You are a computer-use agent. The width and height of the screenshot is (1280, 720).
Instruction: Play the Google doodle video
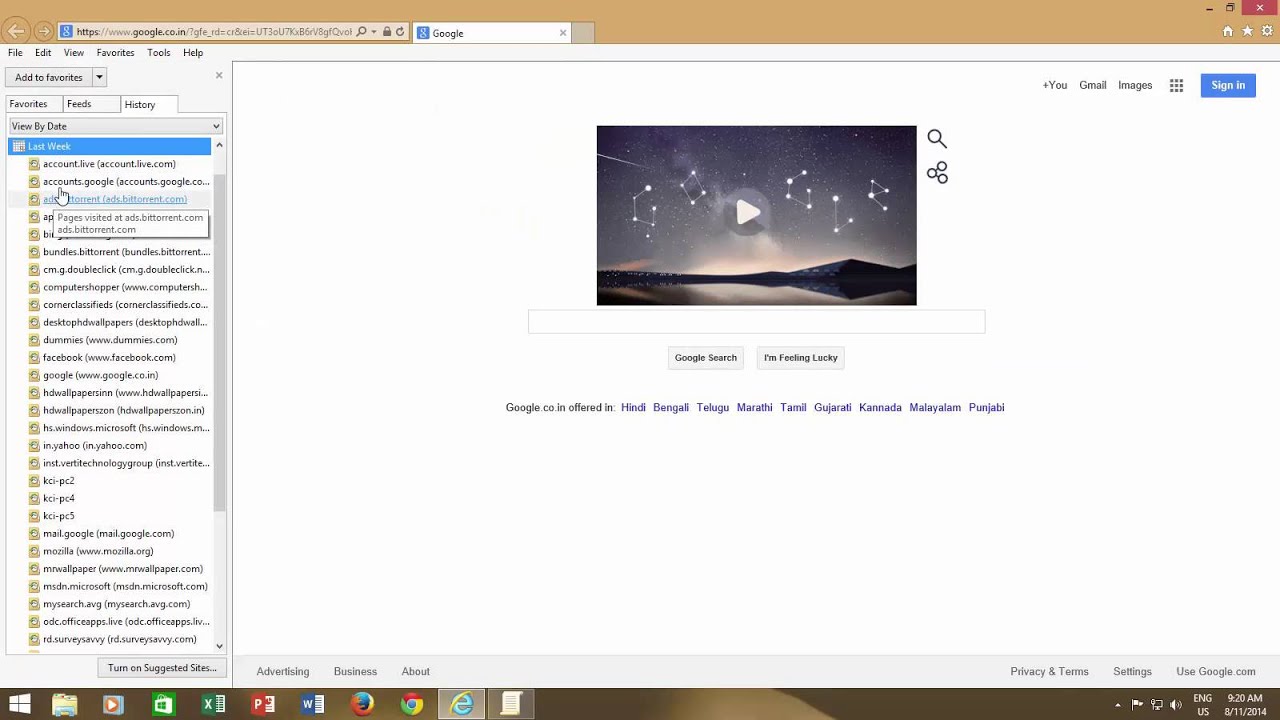[x=748, y=212]
